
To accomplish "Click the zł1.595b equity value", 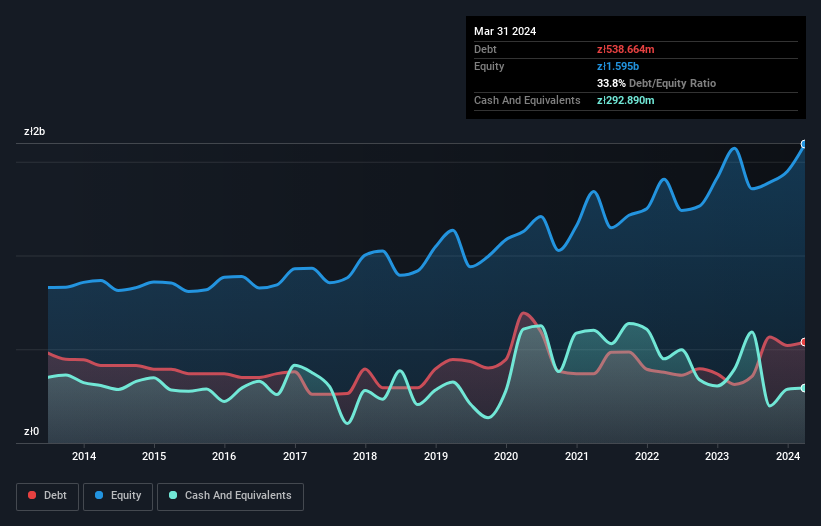I will point(618,66).
